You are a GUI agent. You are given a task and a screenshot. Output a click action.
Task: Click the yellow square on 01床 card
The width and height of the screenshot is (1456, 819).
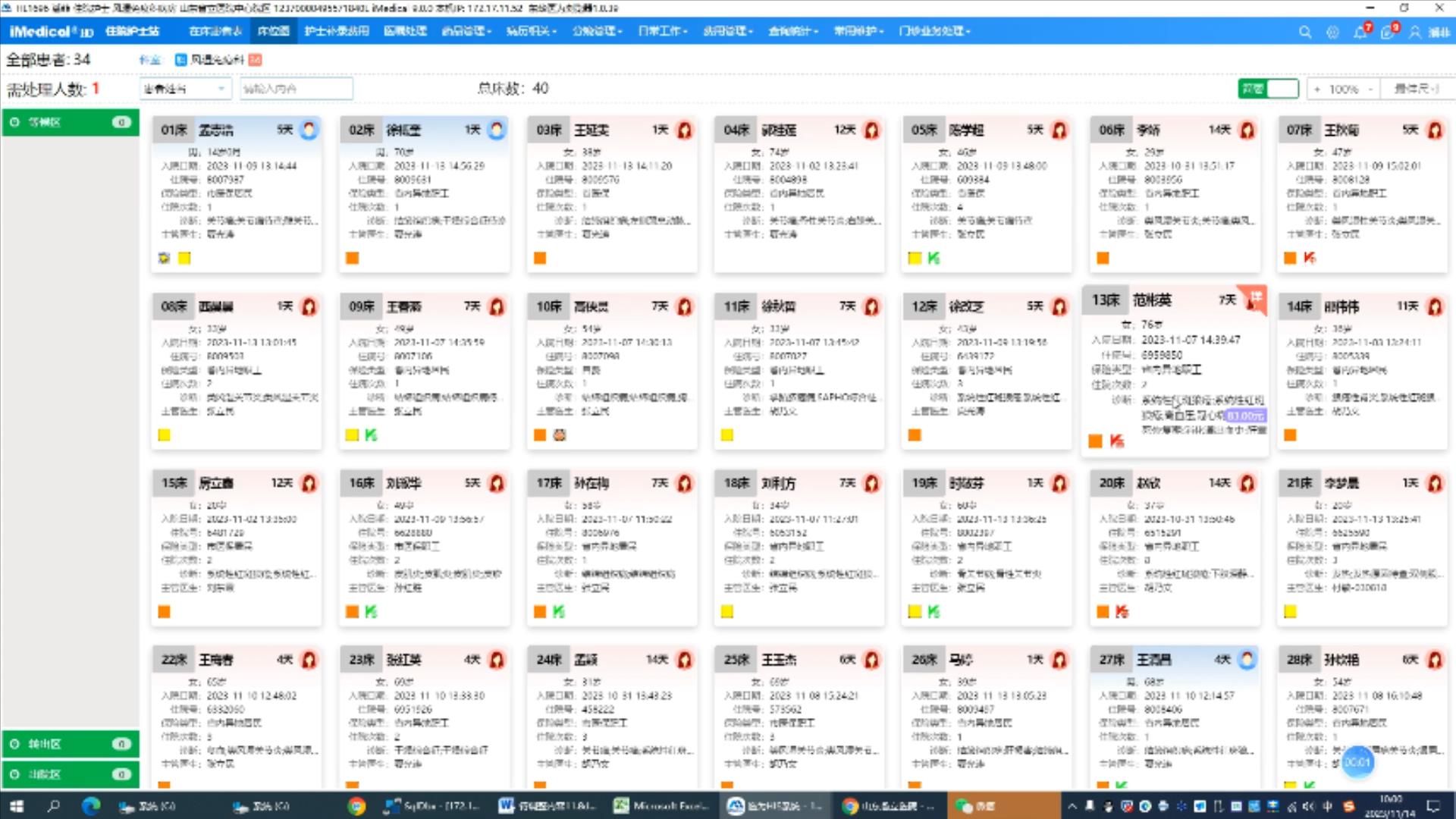point(184,258)
